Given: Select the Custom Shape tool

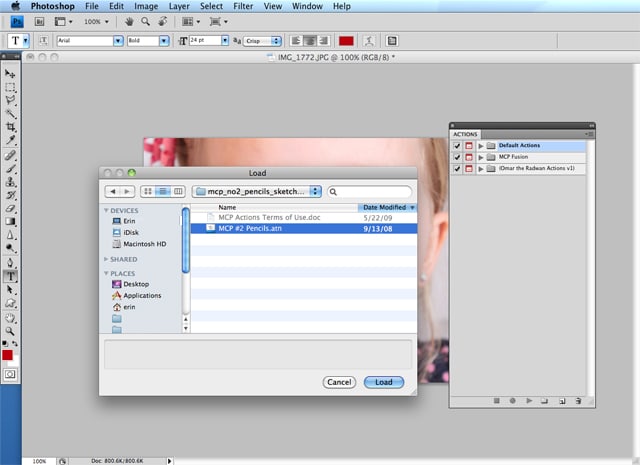Looking at the screenshot, I should coord(10,303).
